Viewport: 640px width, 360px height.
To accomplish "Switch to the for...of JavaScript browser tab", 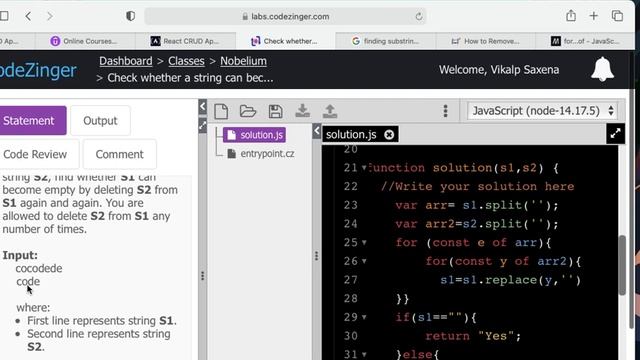I will [585, 41].
